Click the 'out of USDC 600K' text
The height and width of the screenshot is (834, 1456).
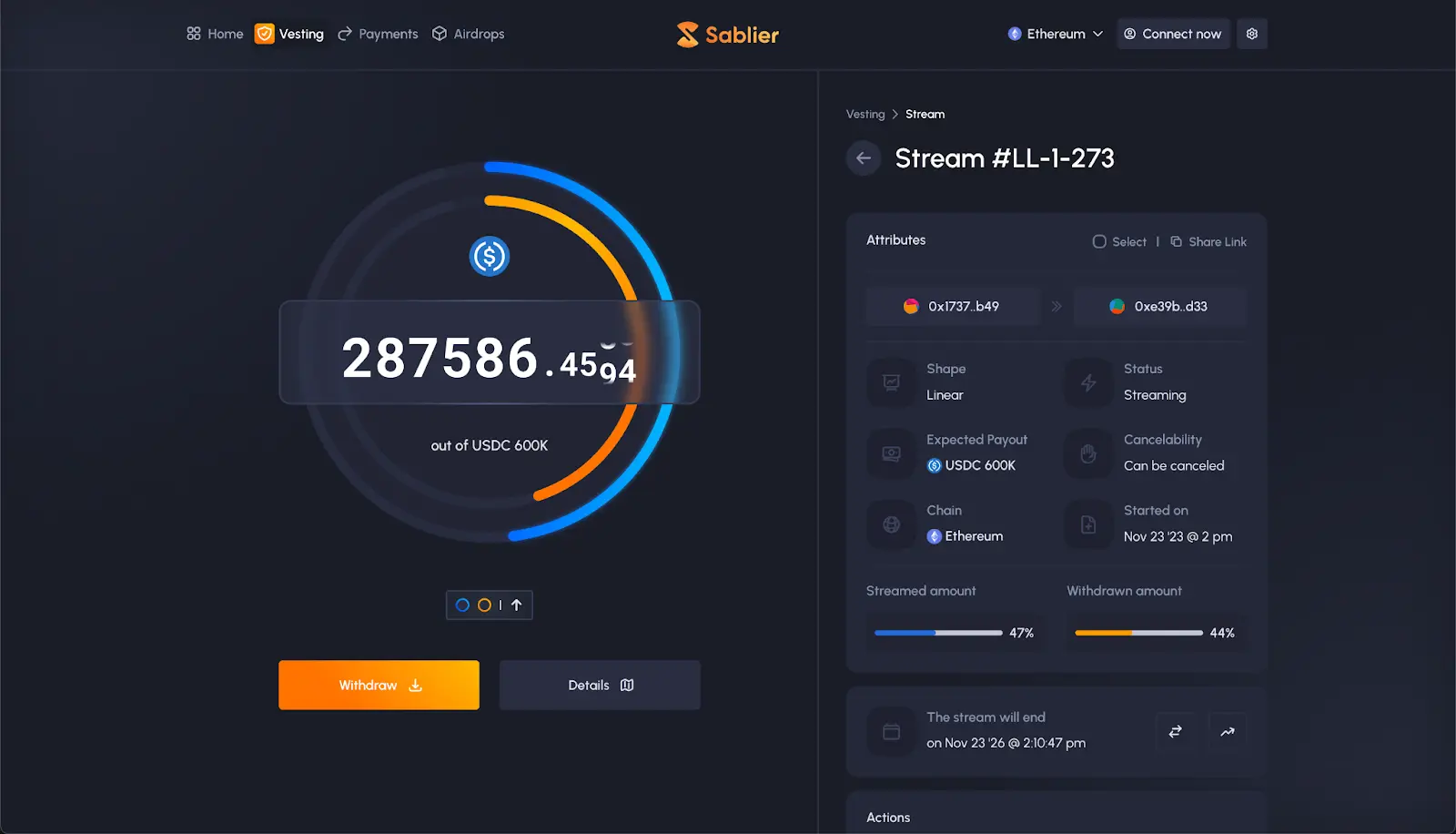(x=490, y=445)
